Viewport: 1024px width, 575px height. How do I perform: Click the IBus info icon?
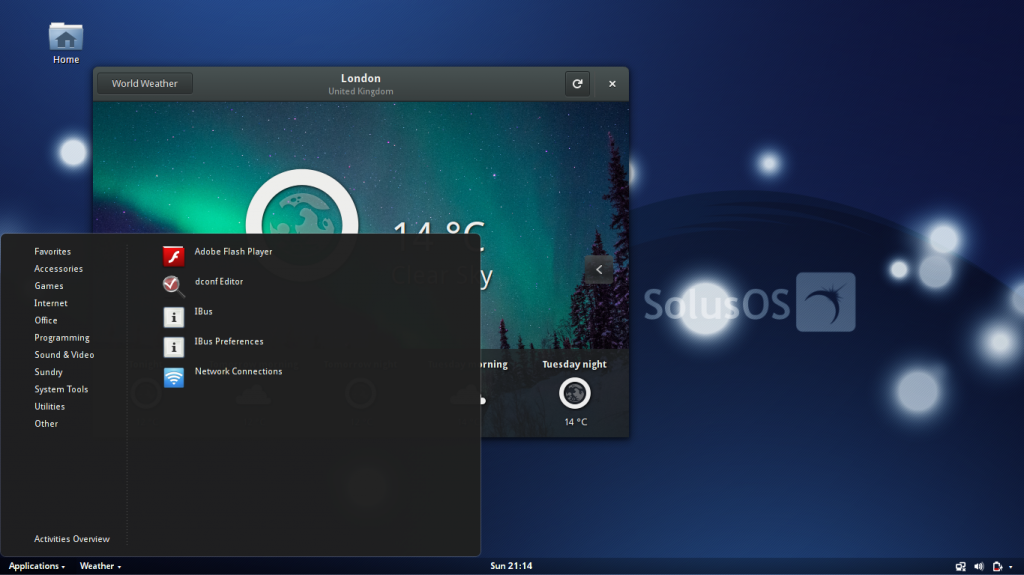pyautogui.click(x=174, y=317)
